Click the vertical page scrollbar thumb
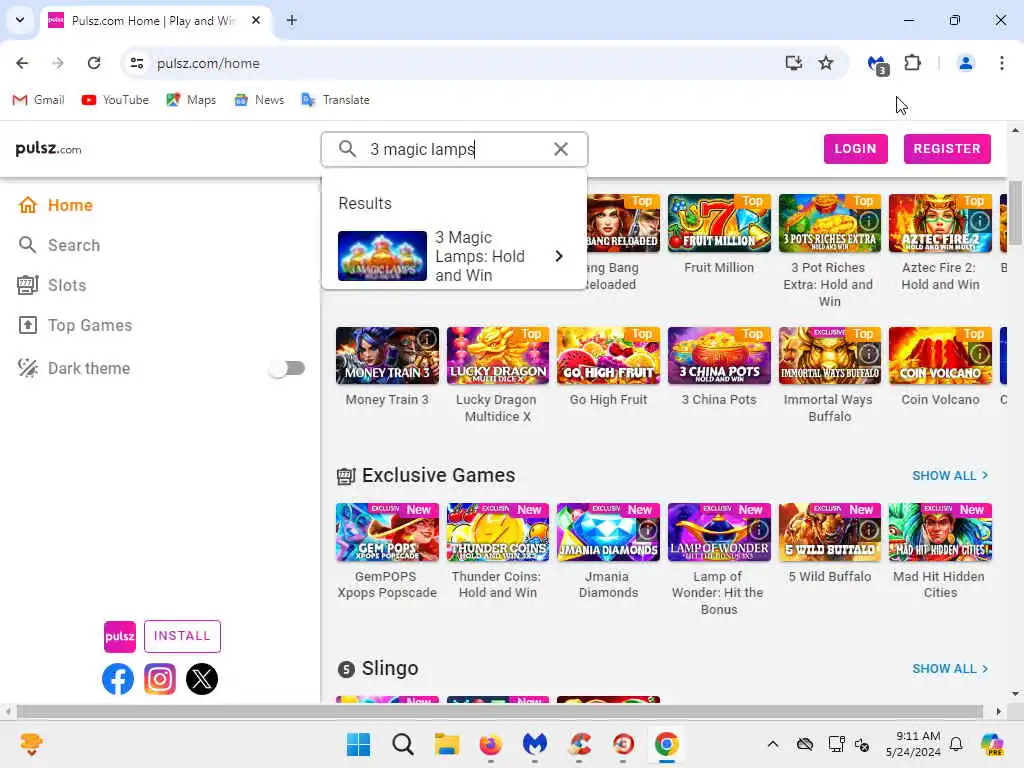1024x768 pixels. (x=1015, y=213)
